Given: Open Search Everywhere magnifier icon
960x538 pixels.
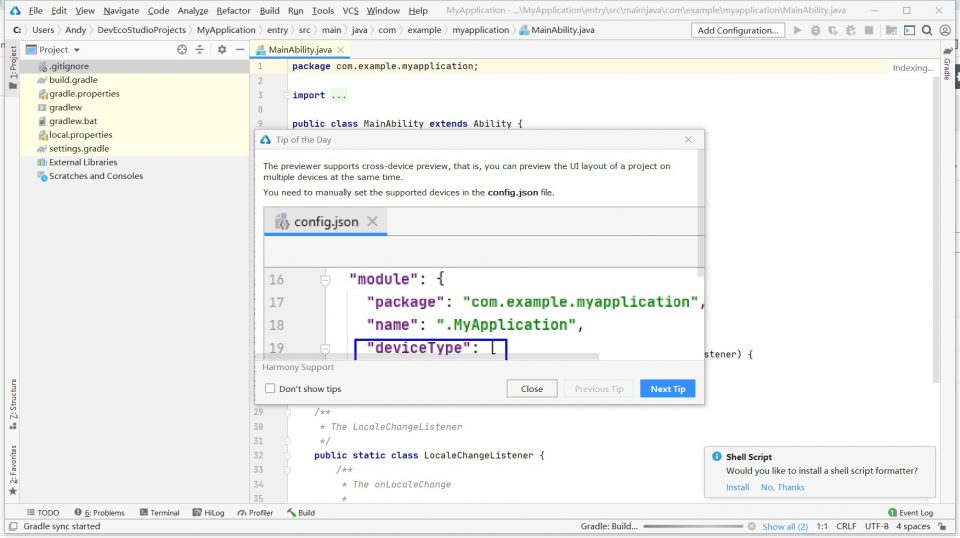Looking at the screenshot, I should click(x=927, y=30).
